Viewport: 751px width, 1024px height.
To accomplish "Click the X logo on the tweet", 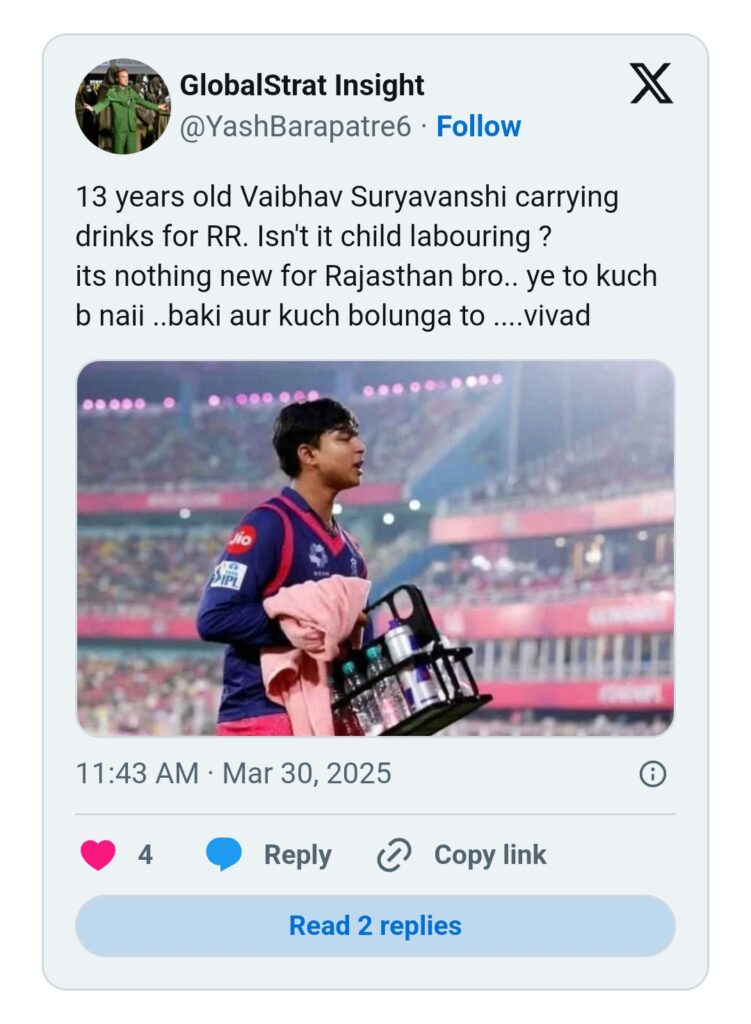I will (651, 84).
